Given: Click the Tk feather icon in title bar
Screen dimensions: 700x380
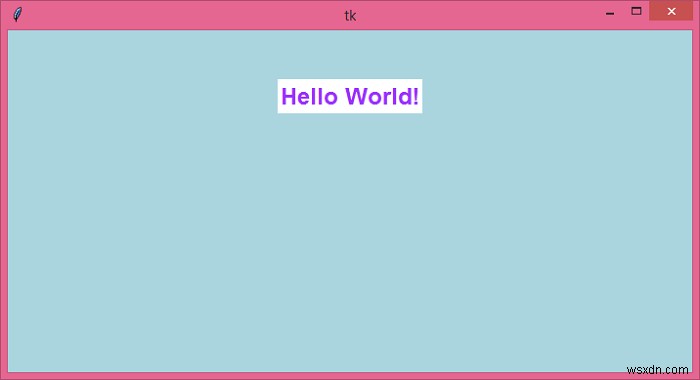Looking at the screenshot, I should [17, 14].
